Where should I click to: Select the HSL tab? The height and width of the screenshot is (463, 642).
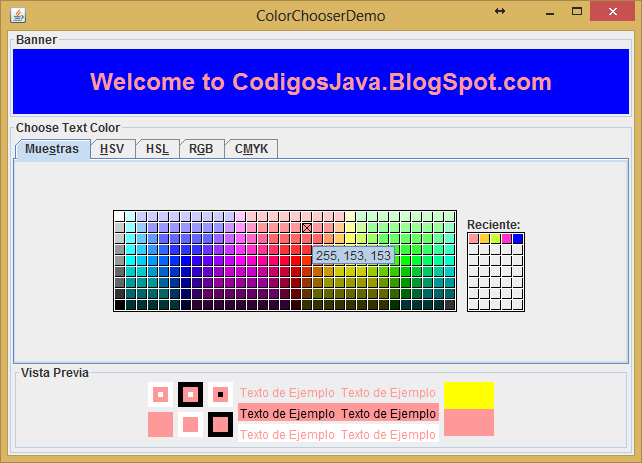[x=157, y=149]
